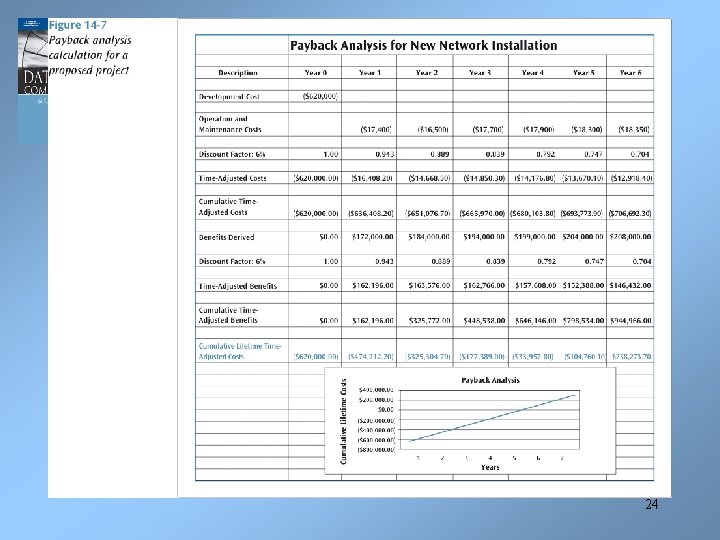Viewport: 720px width, 540px height.
Task: Select the $163,576.00 time-adjusted benefit cell
Action: pos(429,286)
